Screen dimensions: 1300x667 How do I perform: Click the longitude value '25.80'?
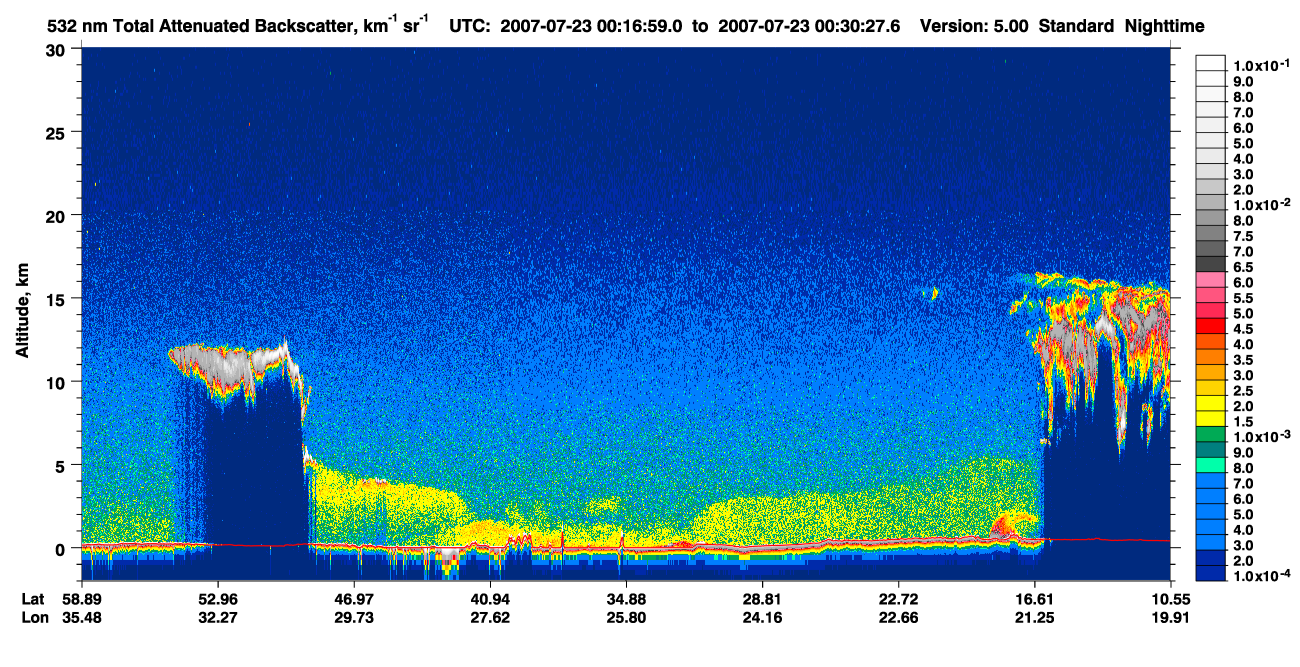tap(626, 617)
